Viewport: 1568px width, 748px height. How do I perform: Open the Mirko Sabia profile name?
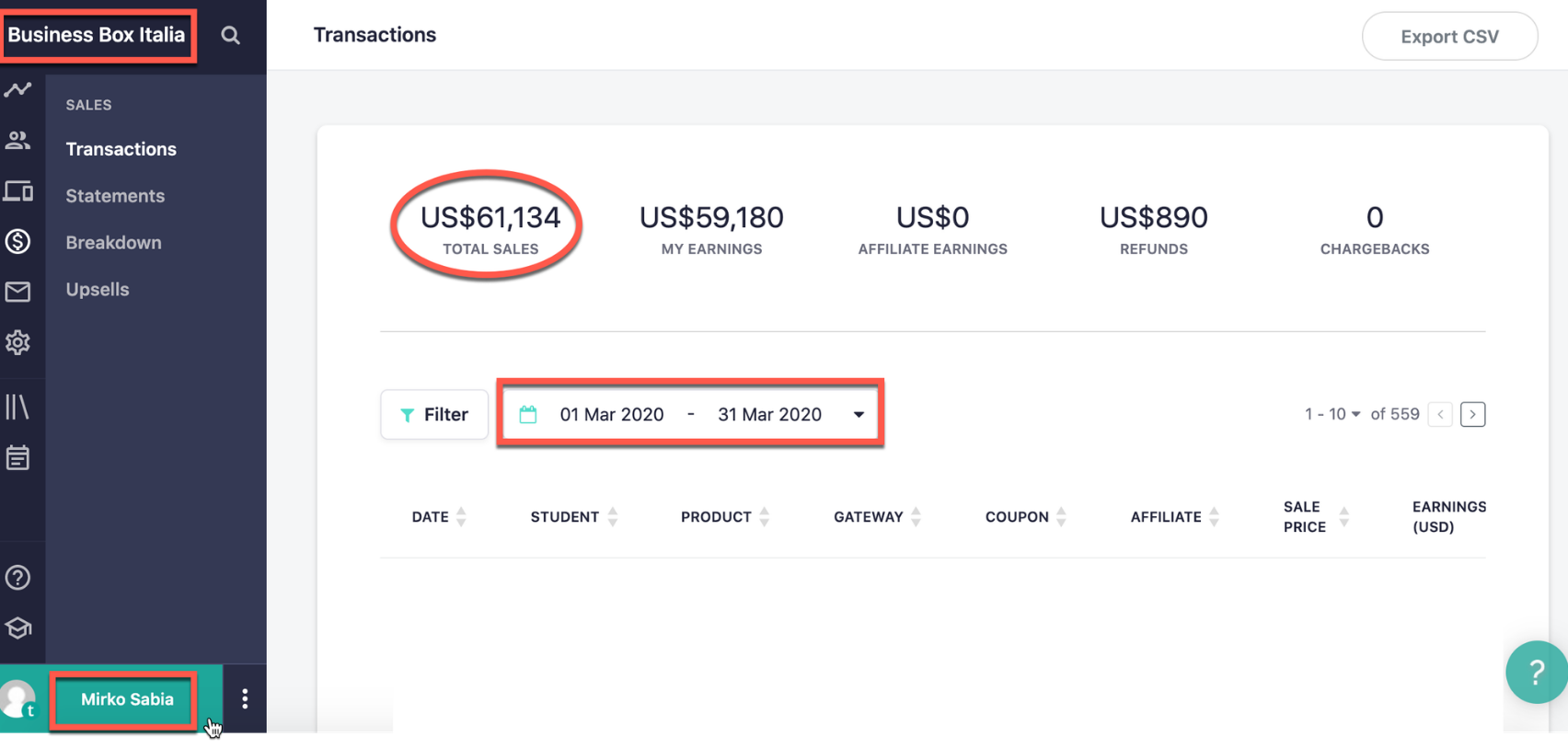pos(127,699)
